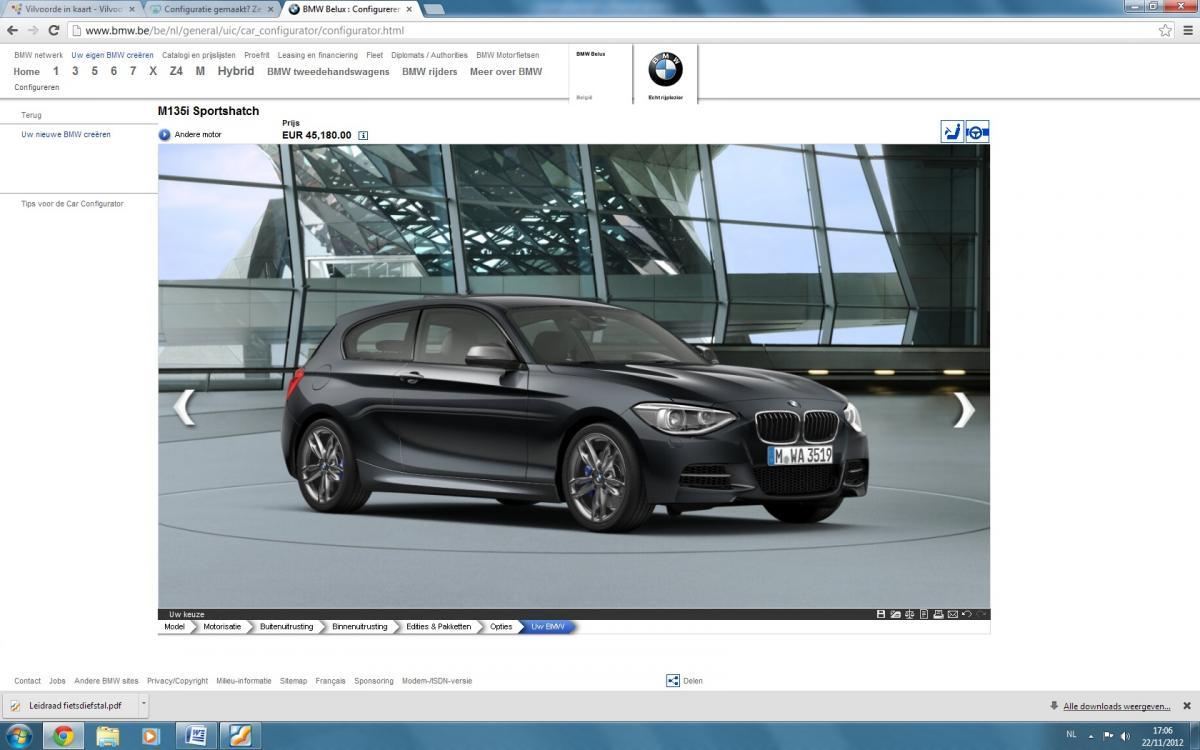Click the configuration summary document icon
1200x750 pixels.
pyautogui.click(x=924, y=614)
